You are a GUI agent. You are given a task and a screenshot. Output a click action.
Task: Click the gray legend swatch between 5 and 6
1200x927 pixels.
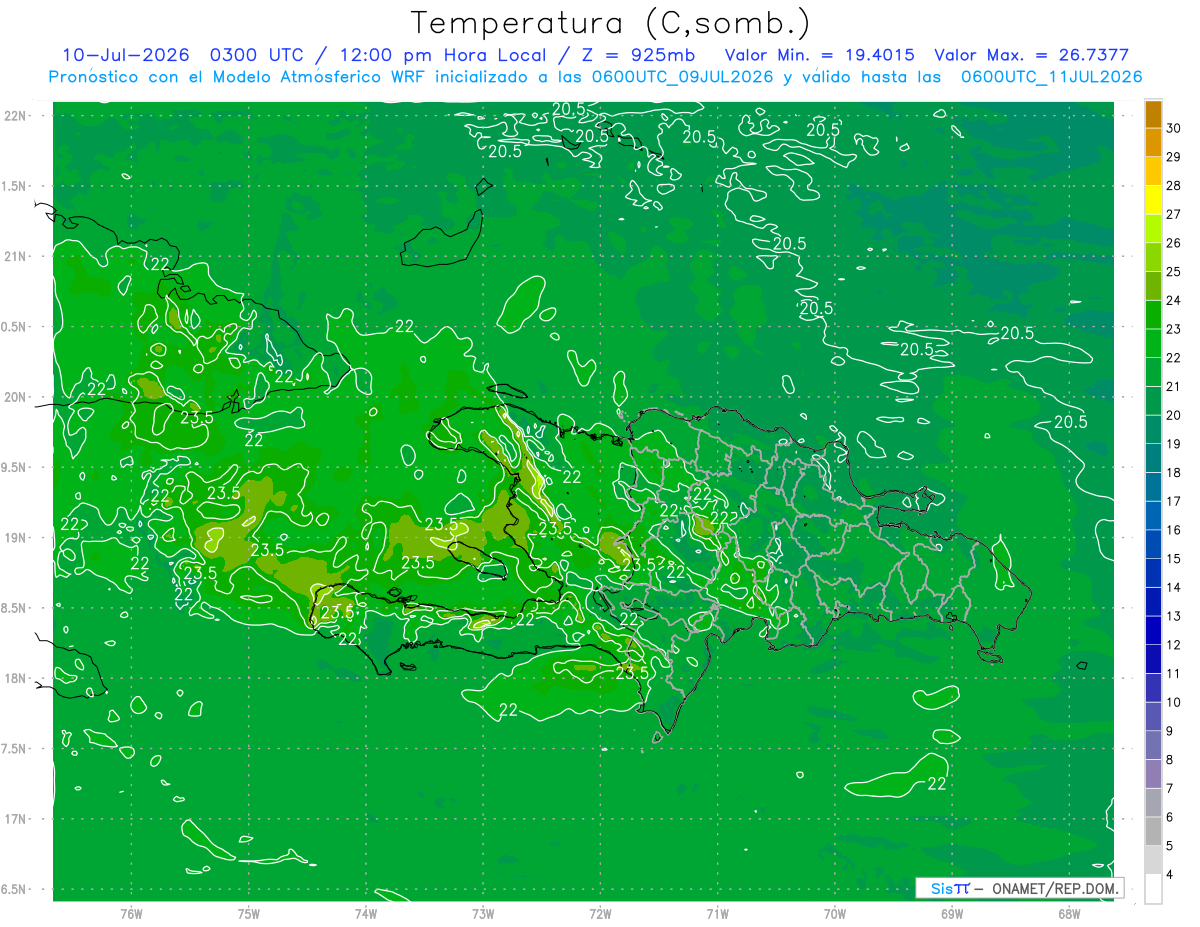pos(1153,831)
